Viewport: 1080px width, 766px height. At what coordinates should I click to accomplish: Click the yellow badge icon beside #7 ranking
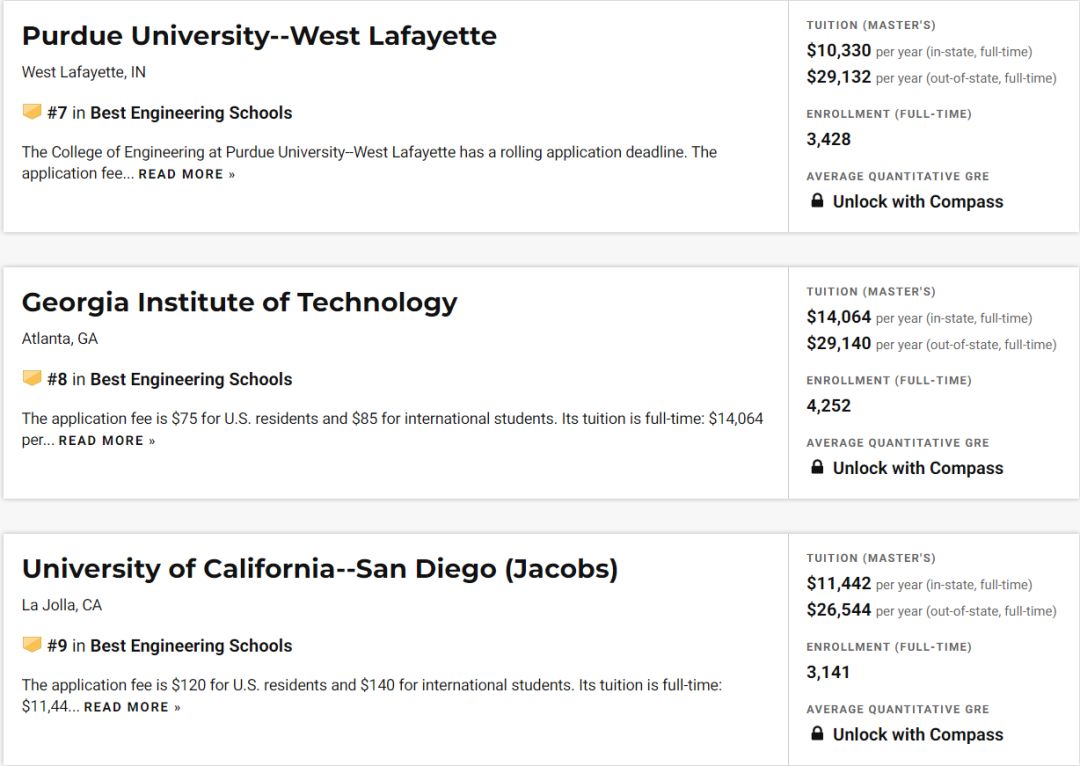(32, 112)
